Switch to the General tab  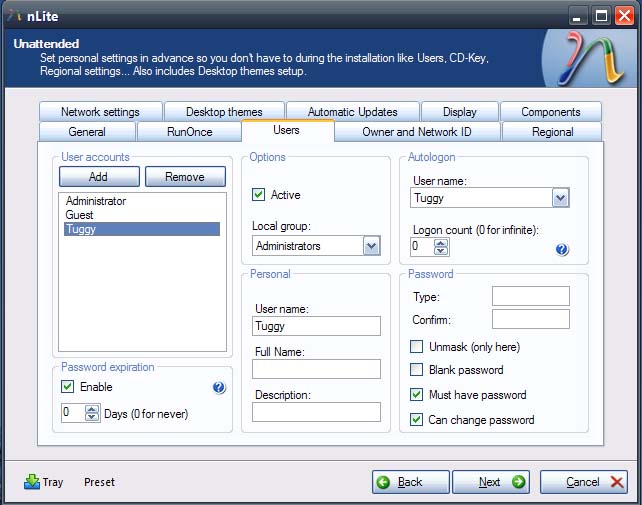point(87,132)
